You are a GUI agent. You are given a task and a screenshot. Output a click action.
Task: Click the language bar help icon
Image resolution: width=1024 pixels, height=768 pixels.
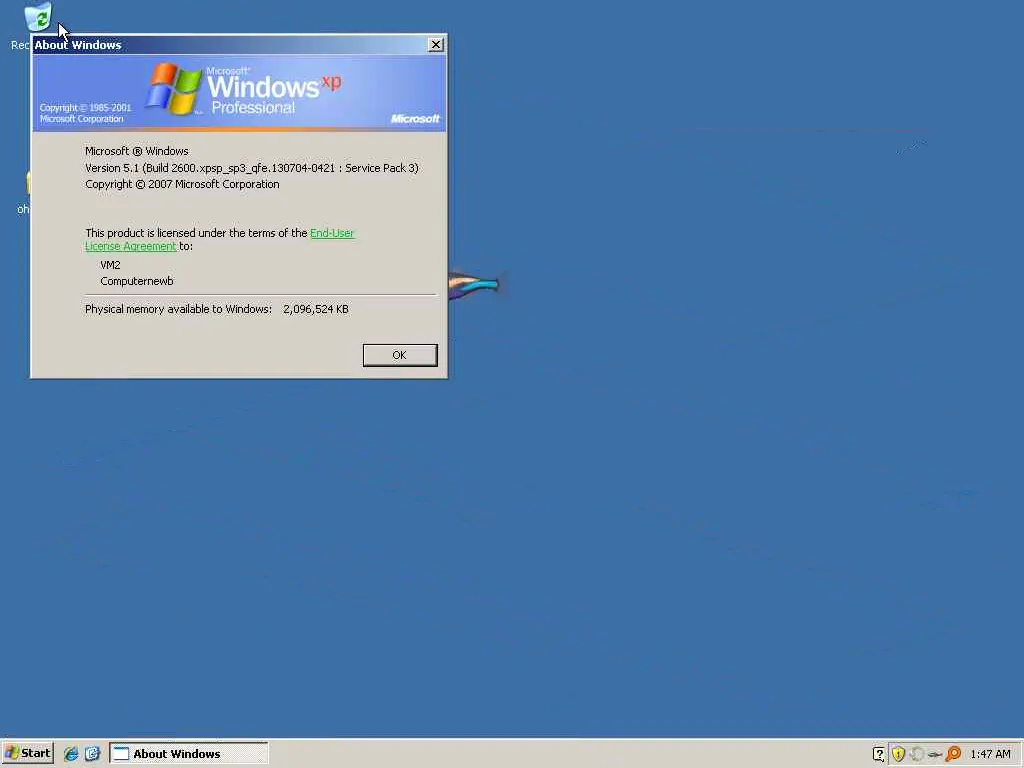(878, 754)
